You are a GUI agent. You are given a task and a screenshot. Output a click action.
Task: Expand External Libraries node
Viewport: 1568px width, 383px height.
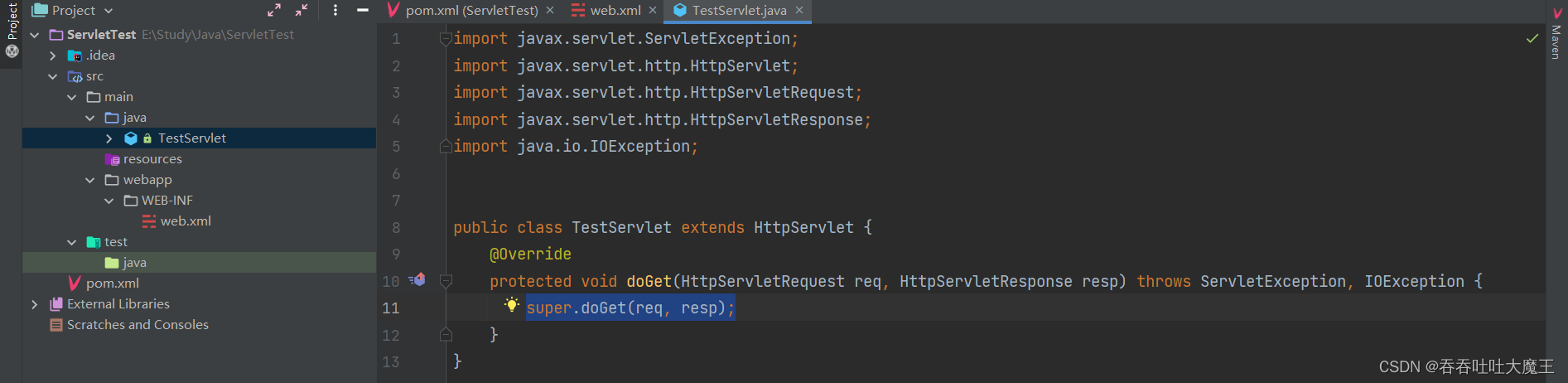(x=34, y=304)
